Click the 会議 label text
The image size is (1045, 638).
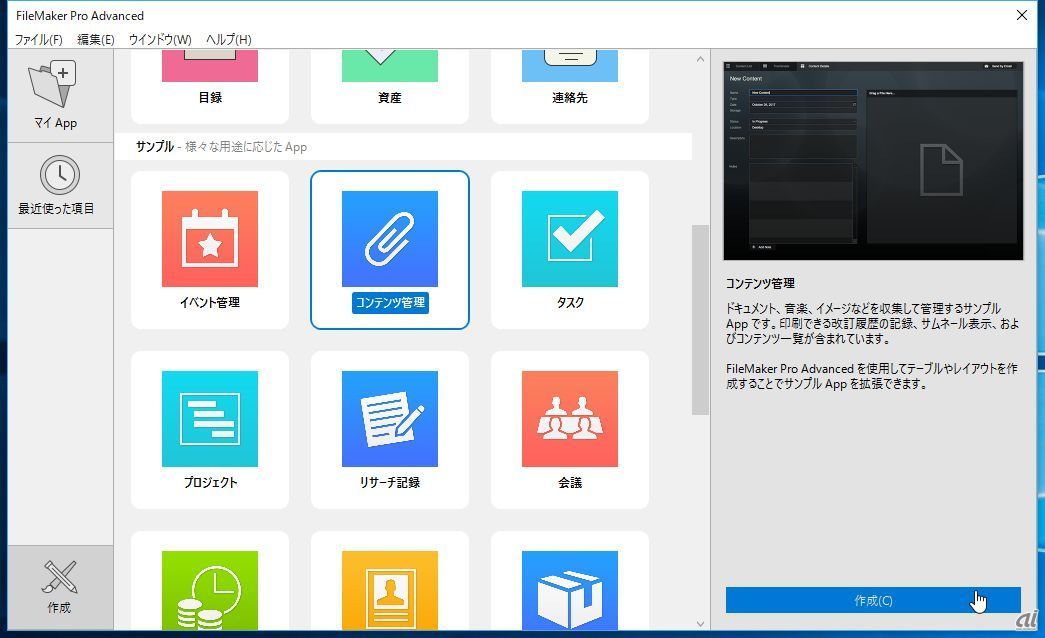point(570,483)
